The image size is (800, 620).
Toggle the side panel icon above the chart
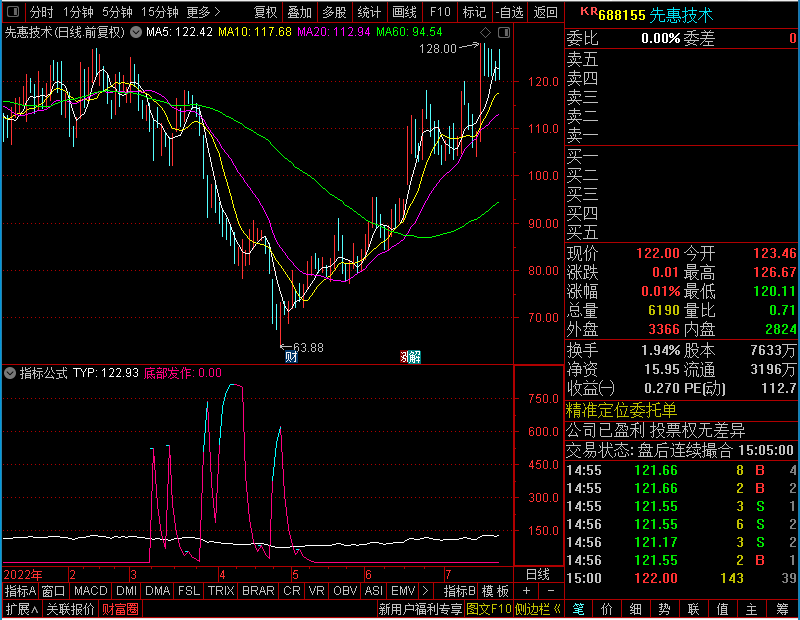point(504,33)
